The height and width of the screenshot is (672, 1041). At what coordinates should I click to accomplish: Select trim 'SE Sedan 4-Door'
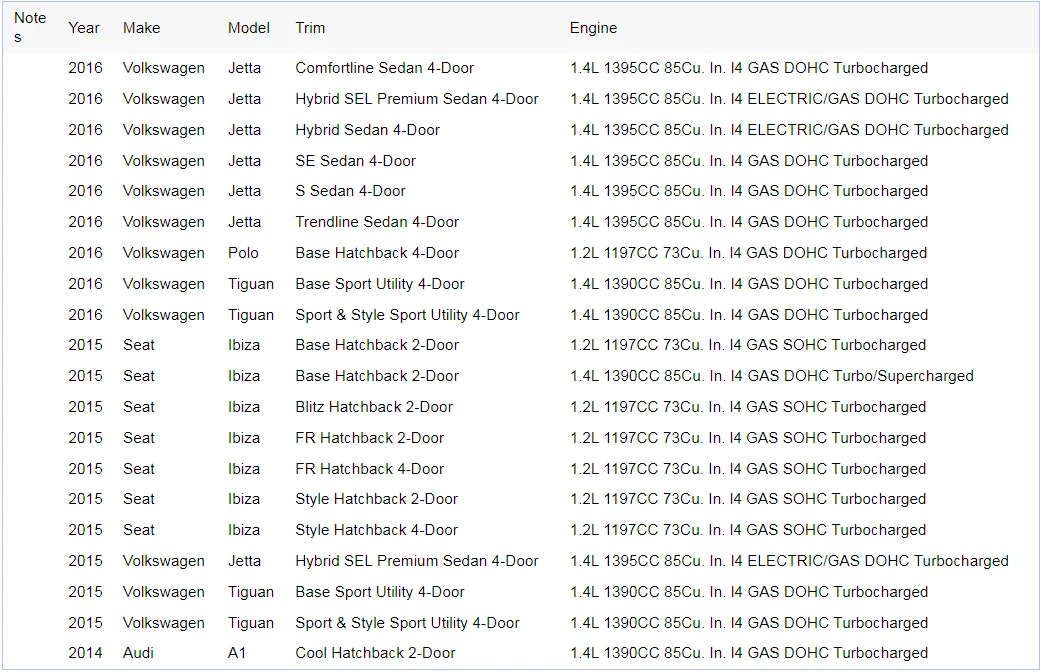[x=355, y=161]
